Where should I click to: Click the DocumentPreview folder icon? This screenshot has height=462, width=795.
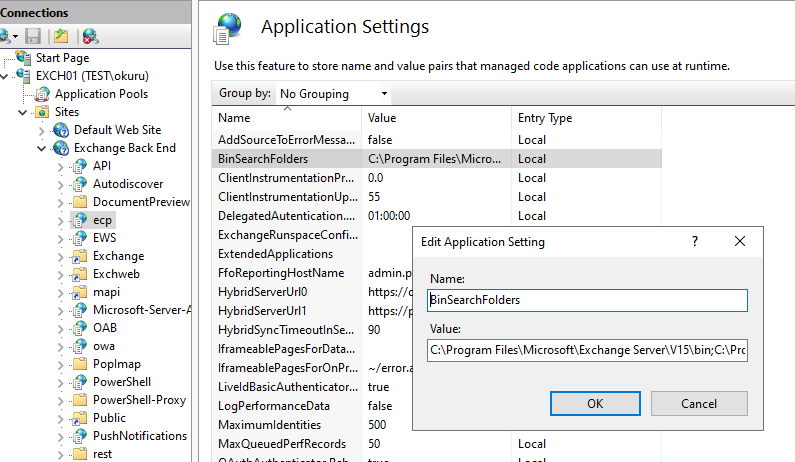click(80, 202)
